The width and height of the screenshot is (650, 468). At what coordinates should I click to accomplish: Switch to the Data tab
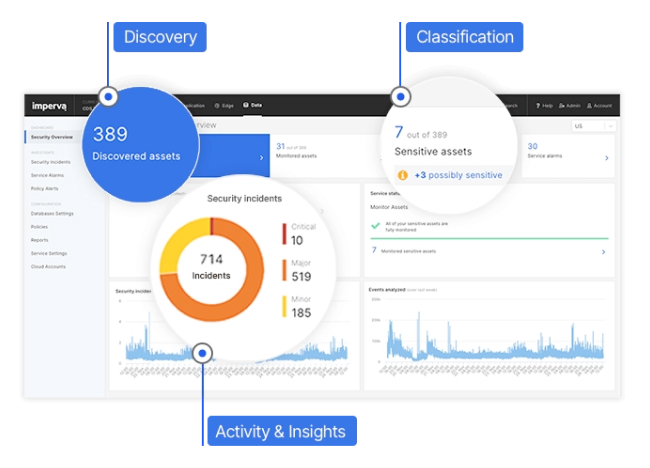[x=252, y=105]
